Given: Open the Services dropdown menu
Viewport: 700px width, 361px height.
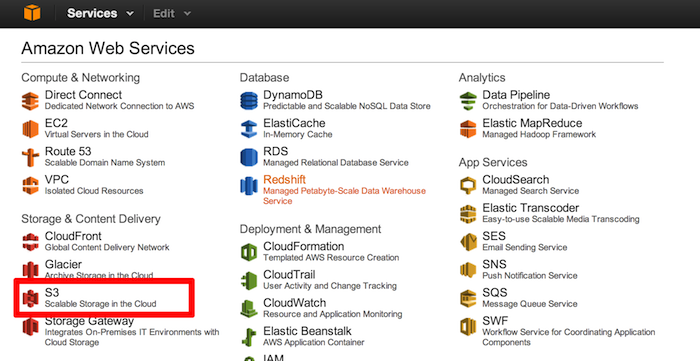Looking at the screenshot, I should (x=100, y=13).
